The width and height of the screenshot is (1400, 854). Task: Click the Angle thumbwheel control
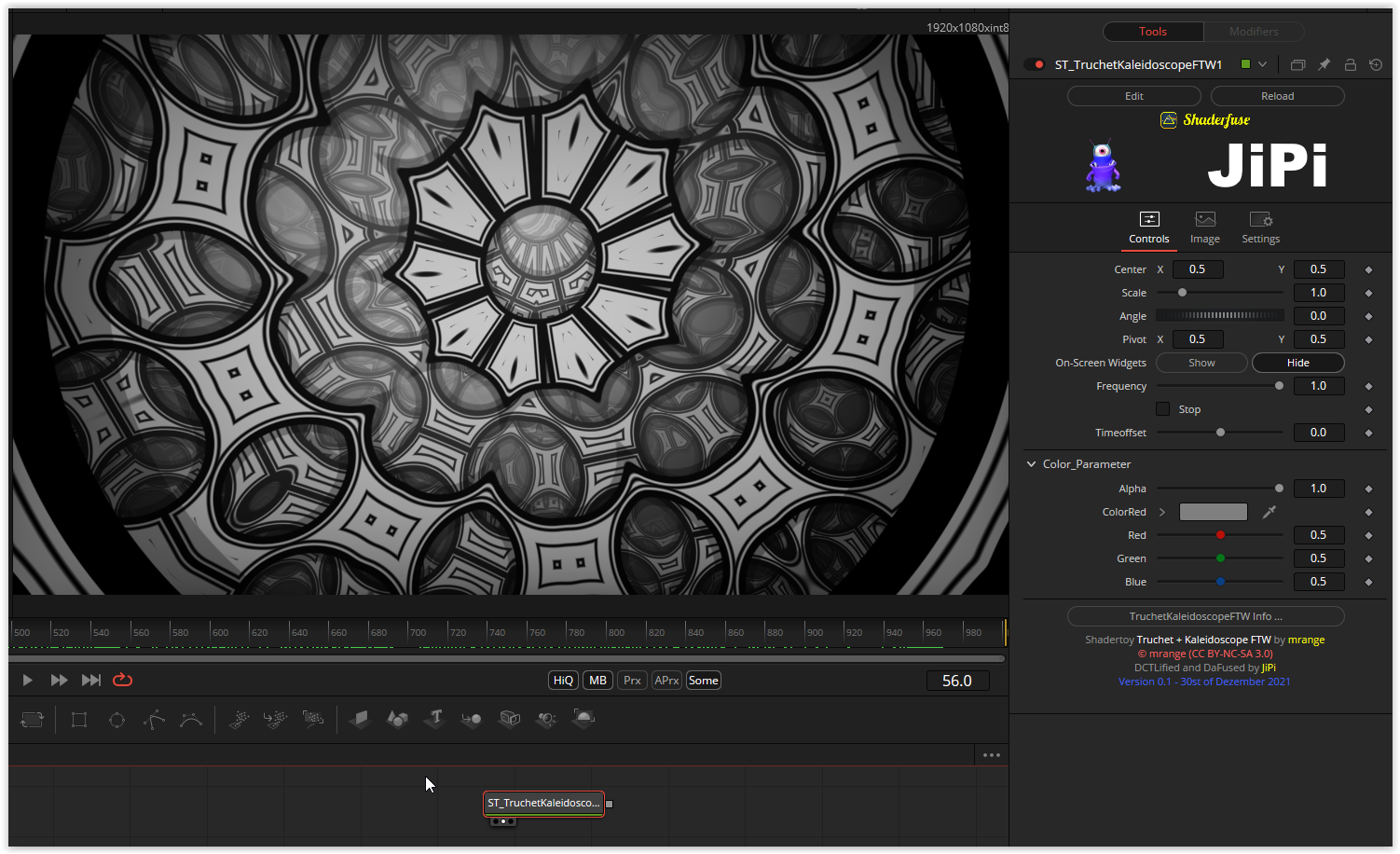[x=1220, y=316]
